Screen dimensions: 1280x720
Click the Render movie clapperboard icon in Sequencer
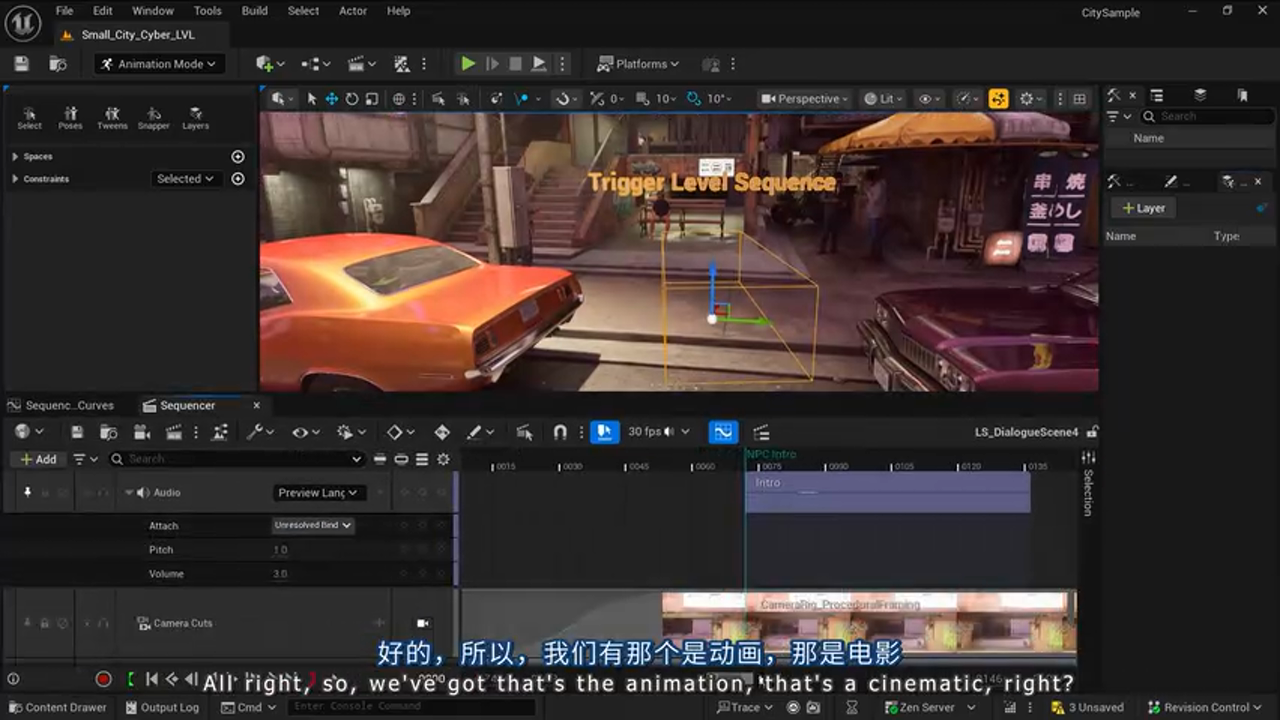pyautogui.click(x=172, y=431)
